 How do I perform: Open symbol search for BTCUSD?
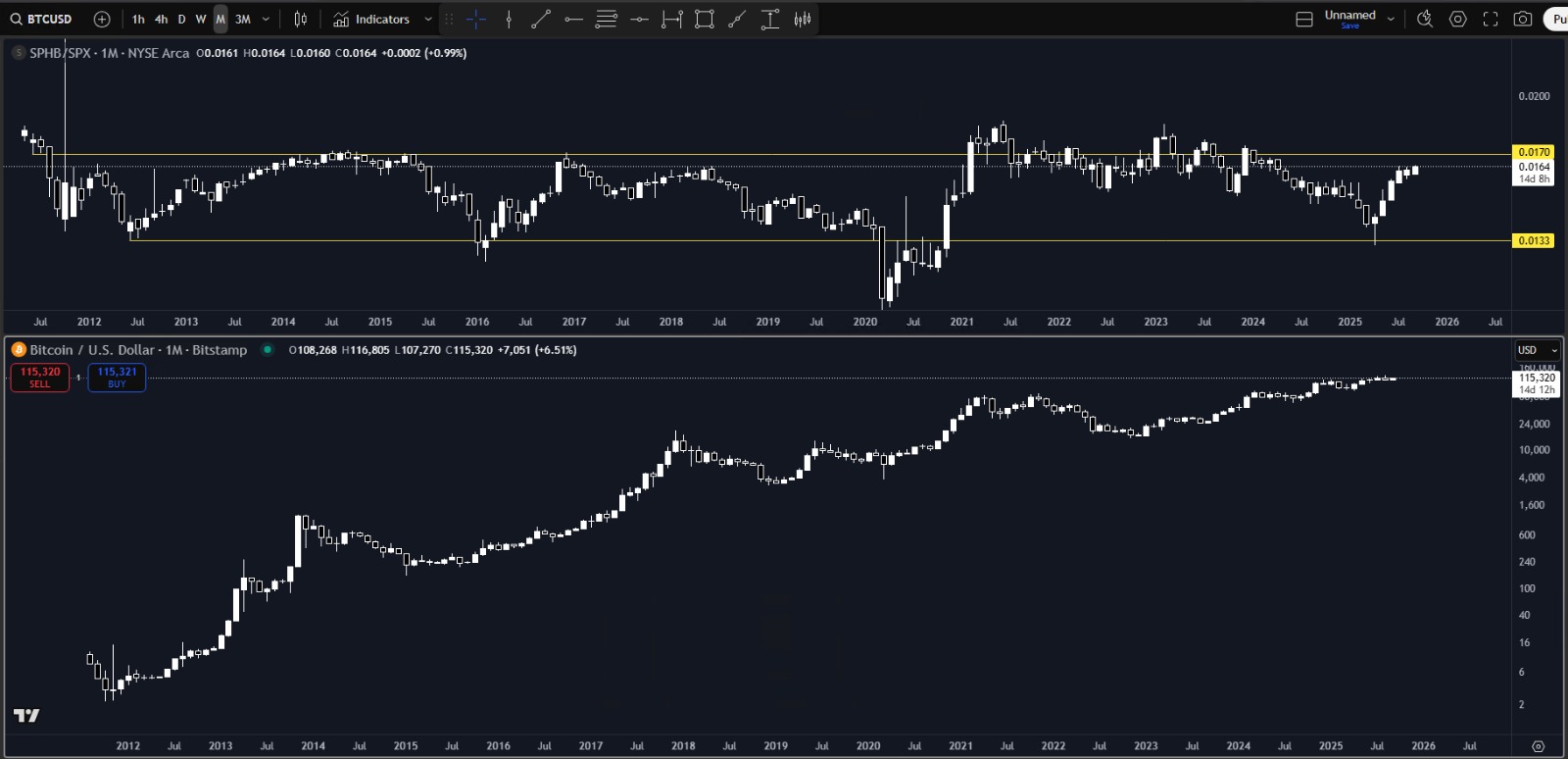(41, 19)
